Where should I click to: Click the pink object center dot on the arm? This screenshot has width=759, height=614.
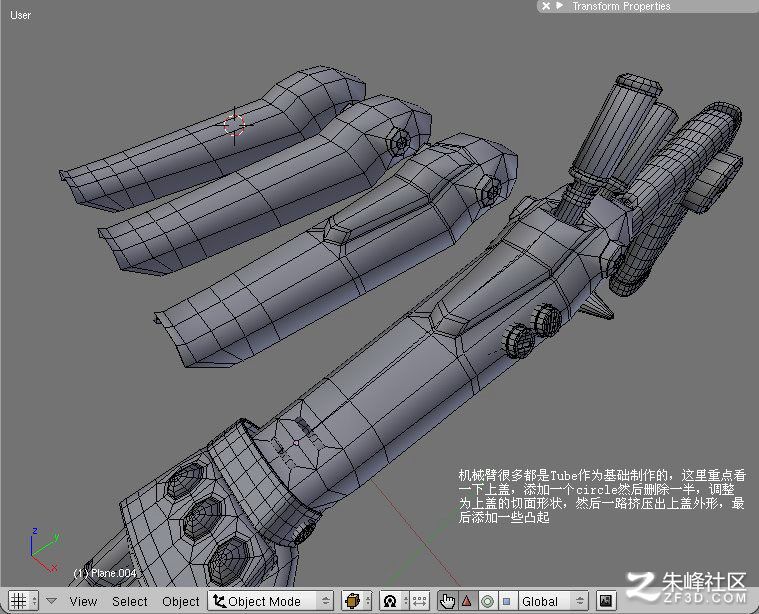pyautogui.click(x=296, y=443)
